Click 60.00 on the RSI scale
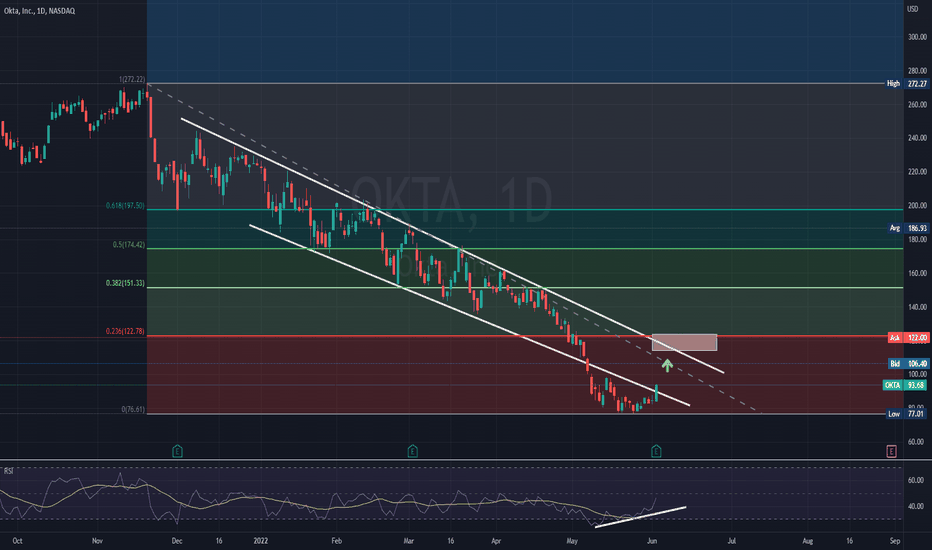This screenshot has width=932, height=550. [916, 480]
